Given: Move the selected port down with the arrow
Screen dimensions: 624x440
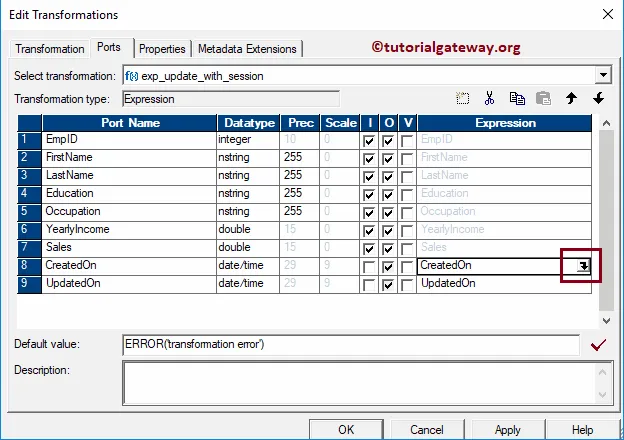Looking at the screenshot, I should (598, 98).
